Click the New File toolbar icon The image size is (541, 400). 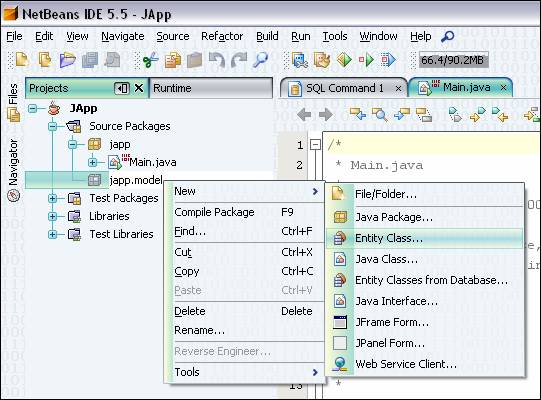click(22, 60)
